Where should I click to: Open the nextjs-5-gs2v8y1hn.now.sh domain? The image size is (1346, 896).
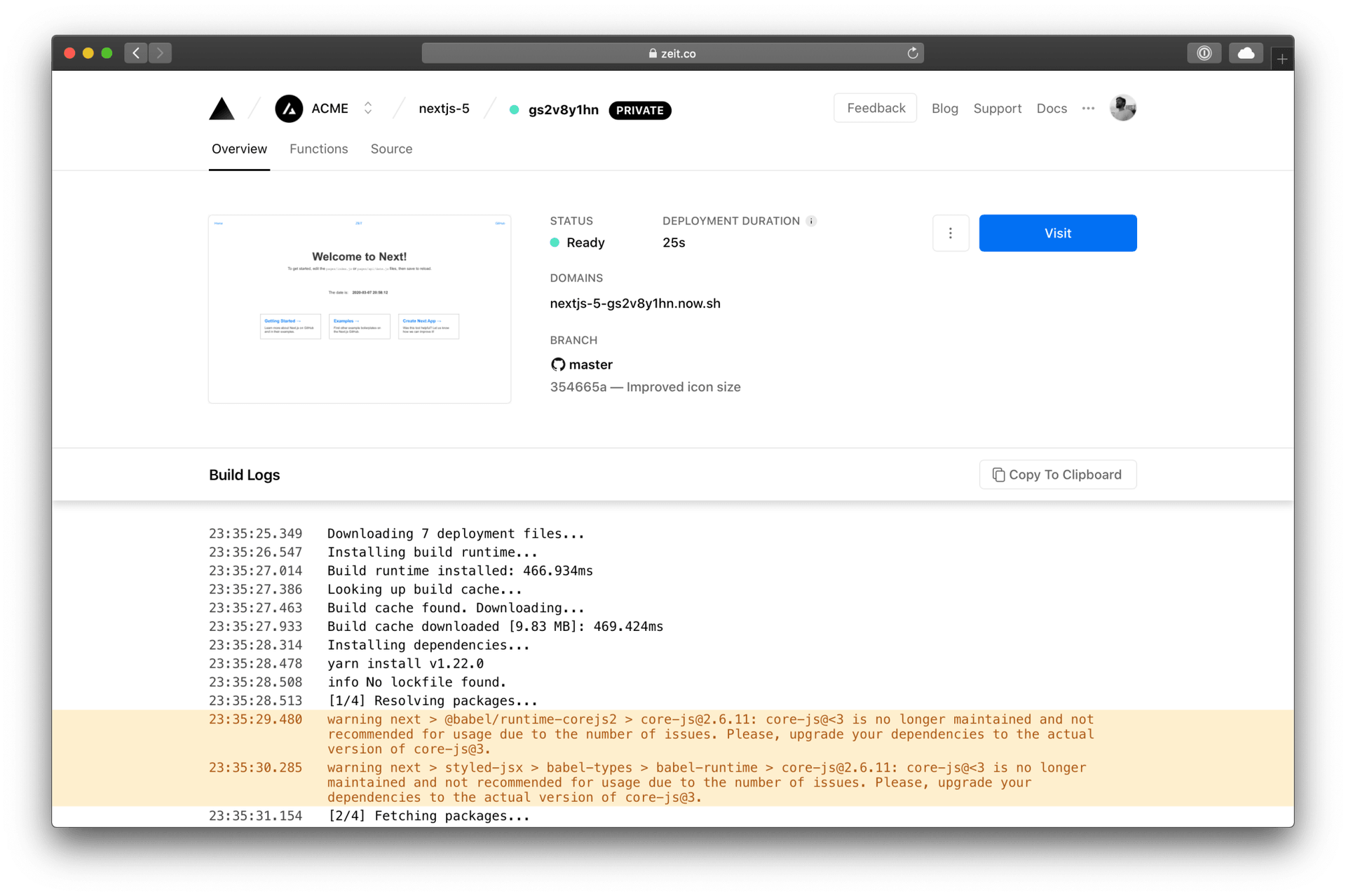coord(635,304)
